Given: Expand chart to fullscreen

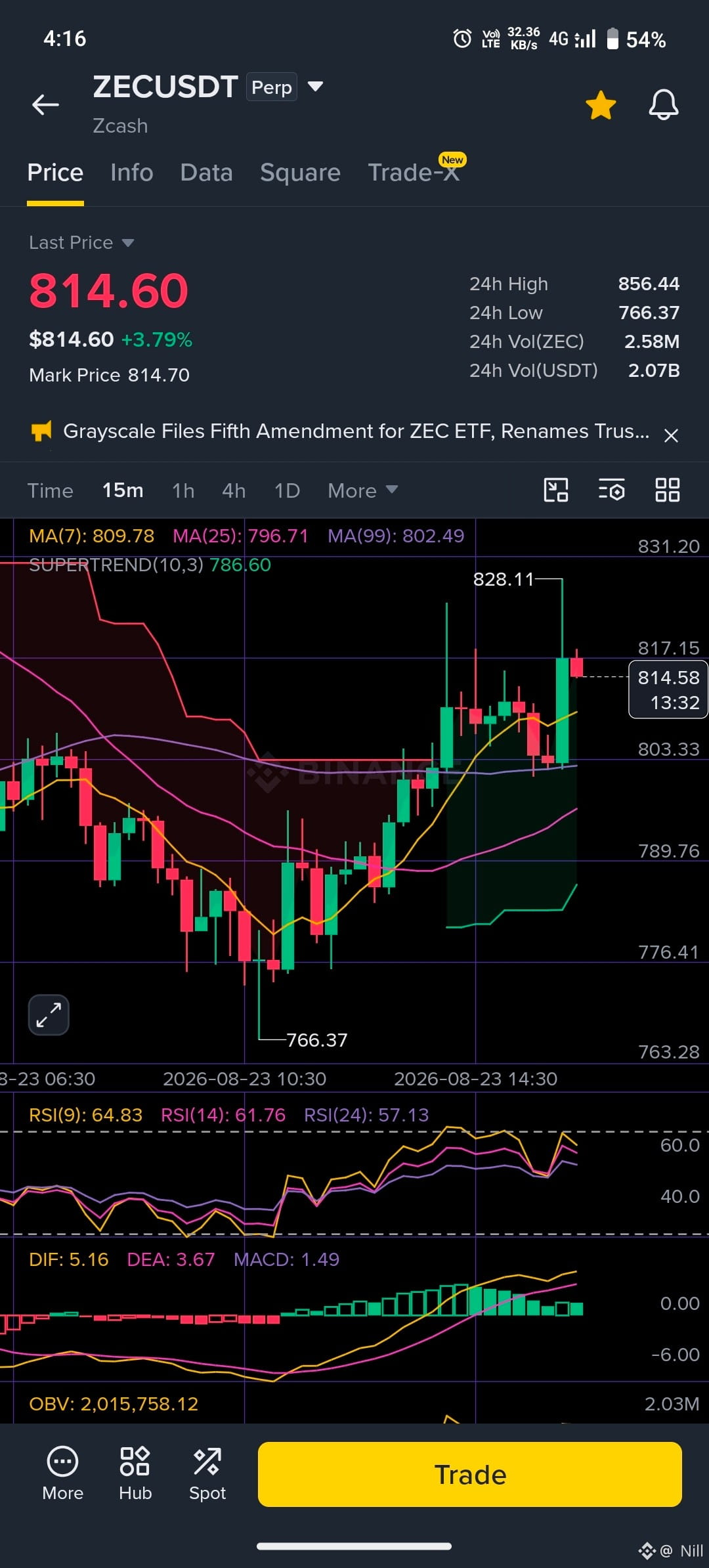Looking at the screenshot, I should pos(49,1014).
